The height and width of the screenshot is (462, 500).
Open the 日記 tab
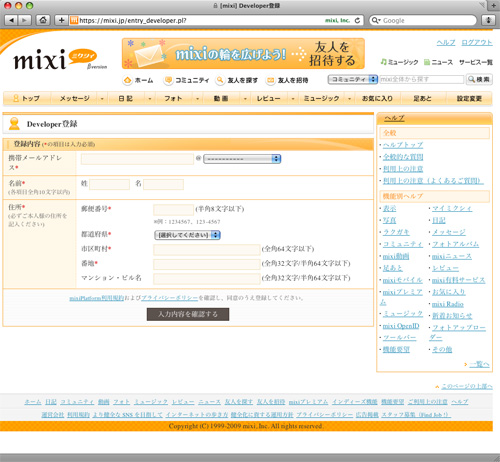126,98
